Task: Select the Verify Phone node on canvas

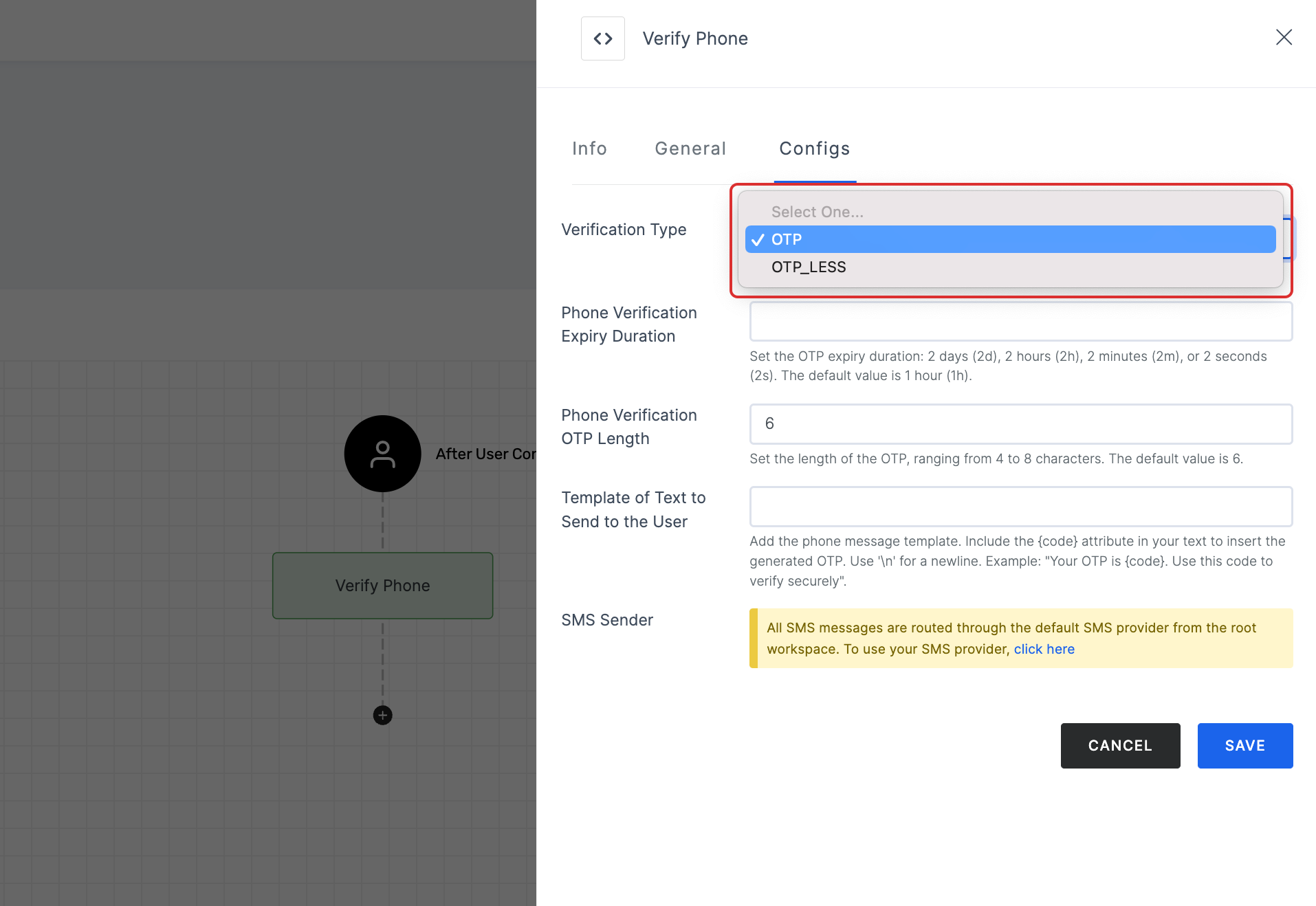Action: click(382, 586)
